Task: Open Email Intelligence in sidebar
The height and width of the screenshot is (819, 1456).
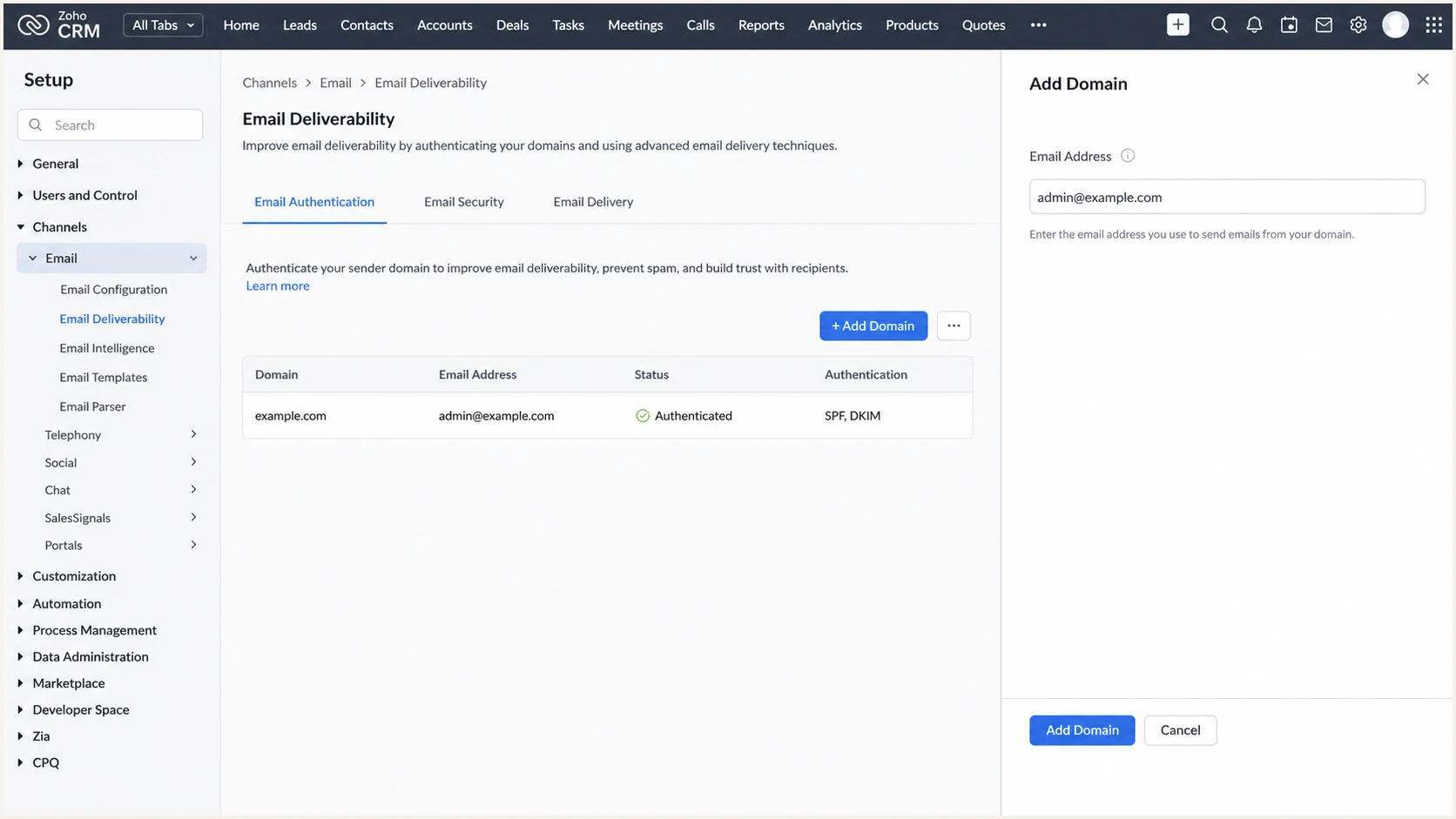Action: [x=107, y=348]
